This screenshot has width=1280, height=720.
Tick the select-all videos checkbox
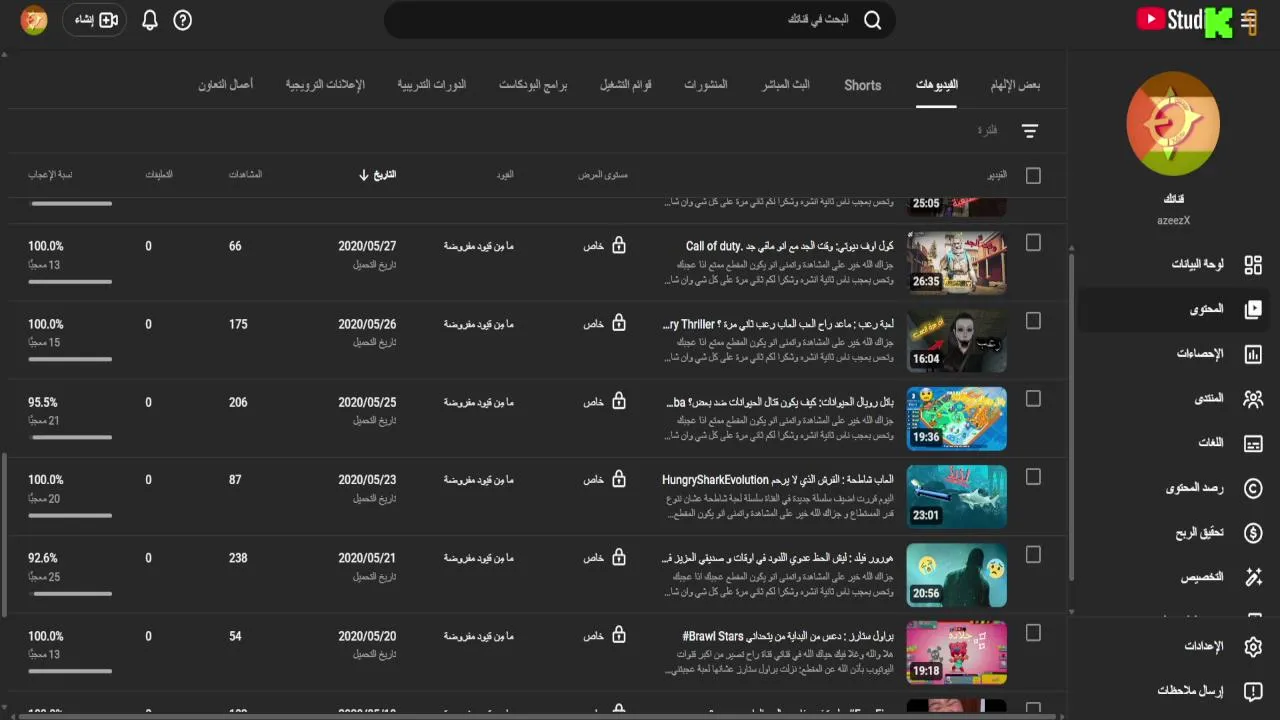(1033, 176)
